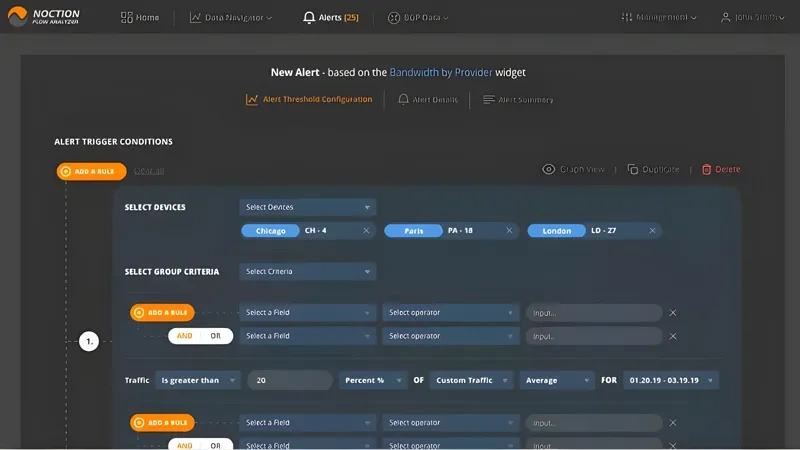Screen dimensions: 800x450
Task: Open the 'Is greater than' traffic dropdown
Action: tap(198, 380)
